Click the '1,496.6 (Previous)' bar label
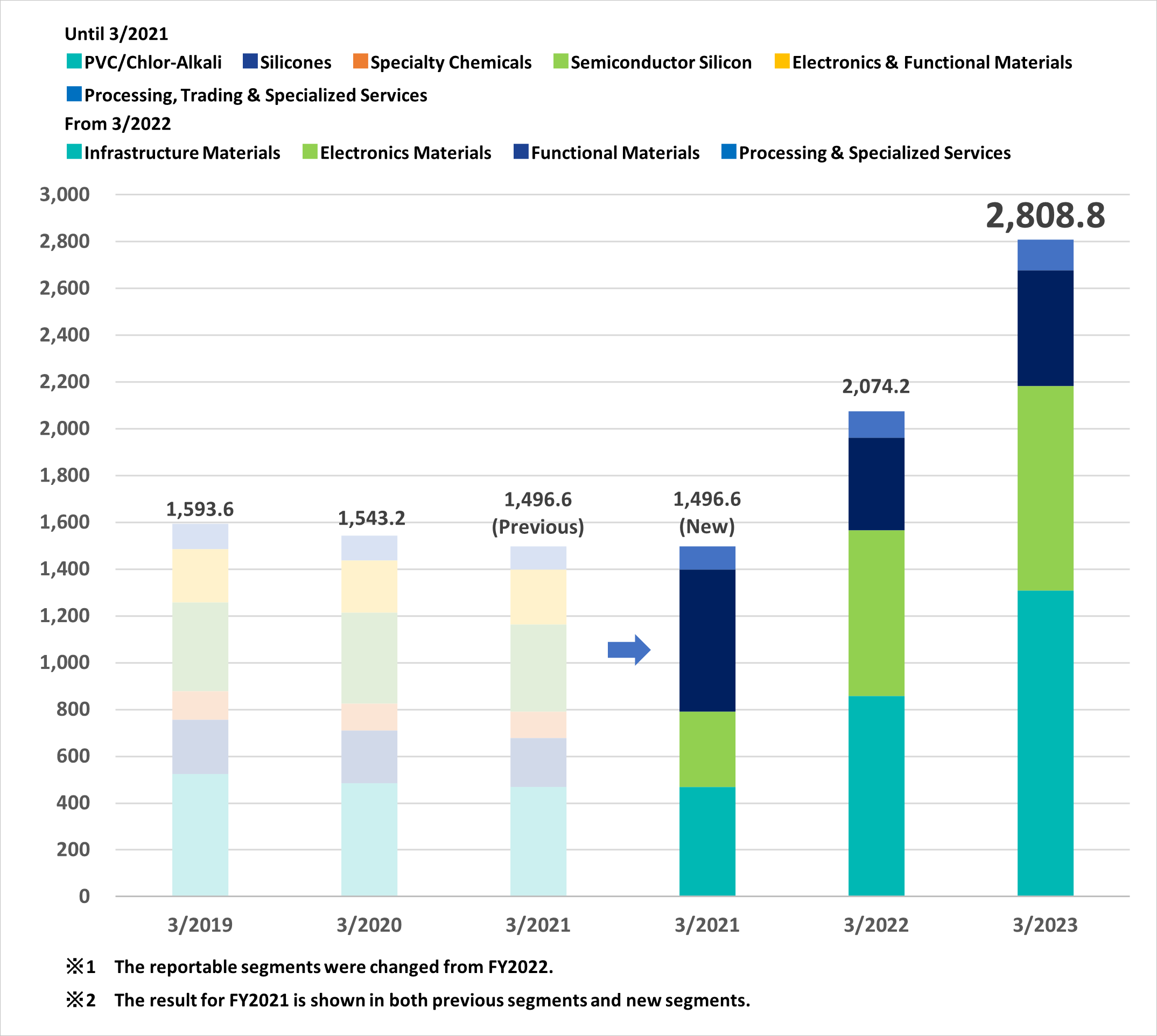 538,513
